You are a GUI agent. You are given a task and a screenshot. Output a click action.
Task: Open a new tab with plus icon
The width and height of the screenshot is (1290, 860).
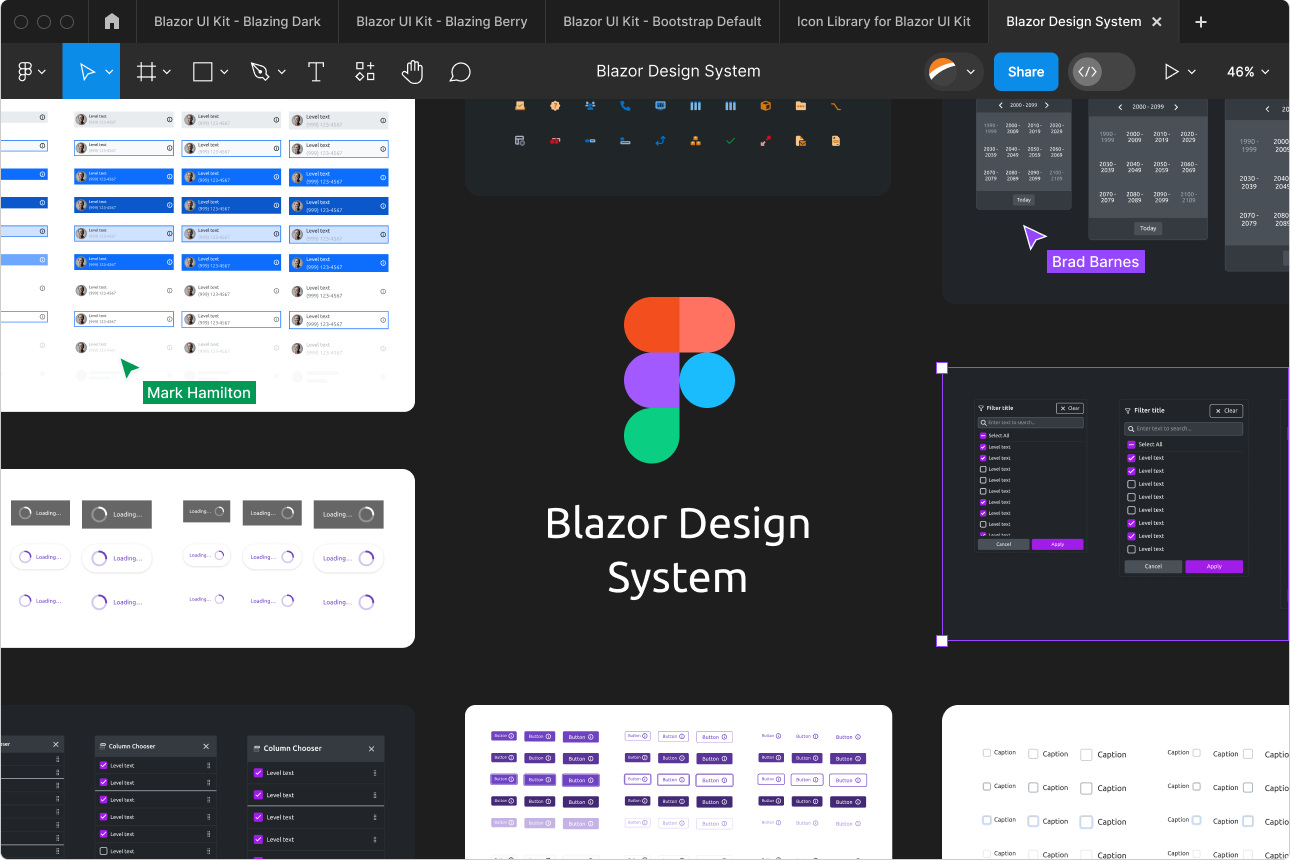point(1201,22)
